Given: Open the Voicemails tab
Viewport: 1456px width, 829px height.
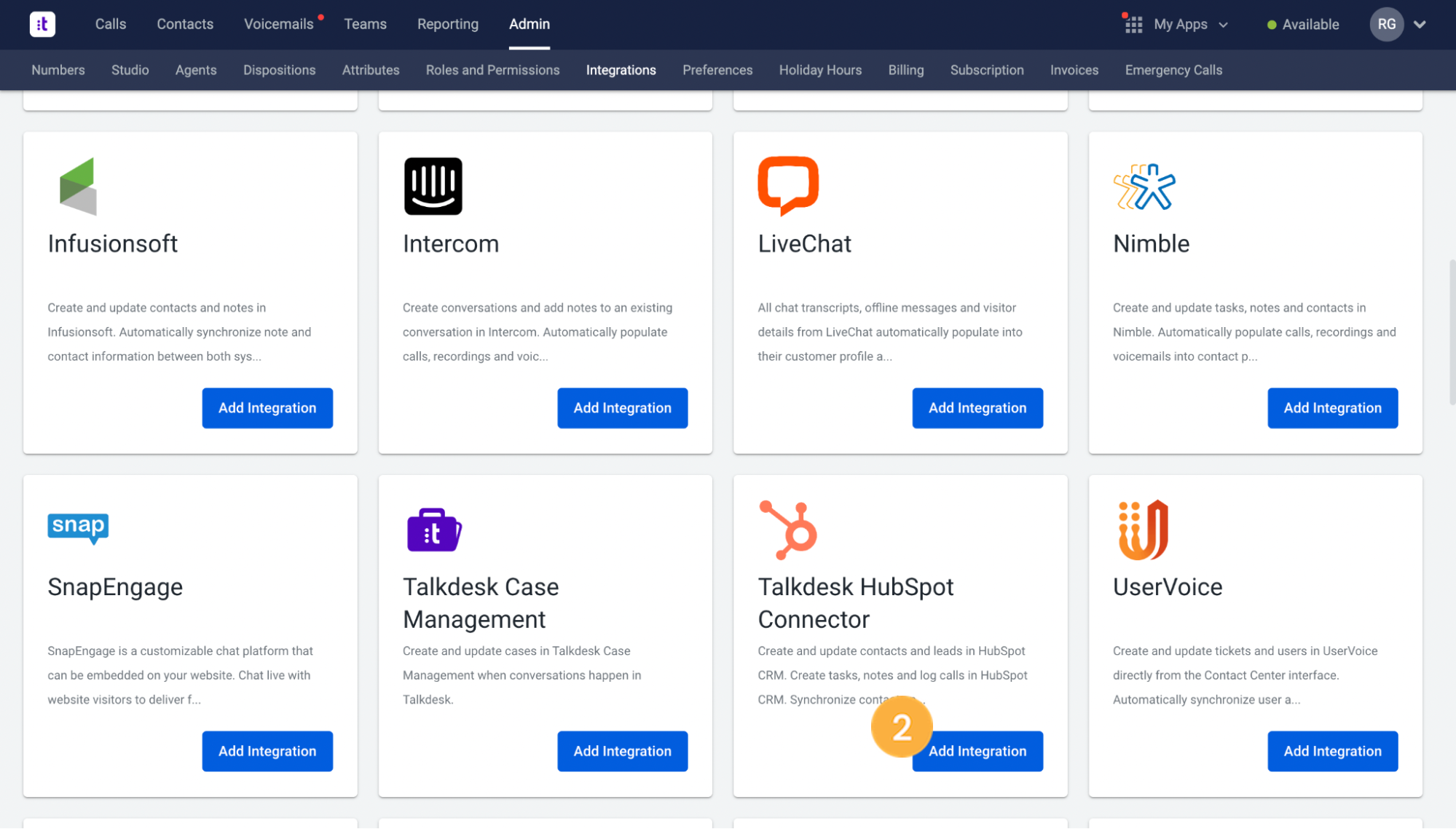Looking at the screenshot, I should tap(278, 24).
